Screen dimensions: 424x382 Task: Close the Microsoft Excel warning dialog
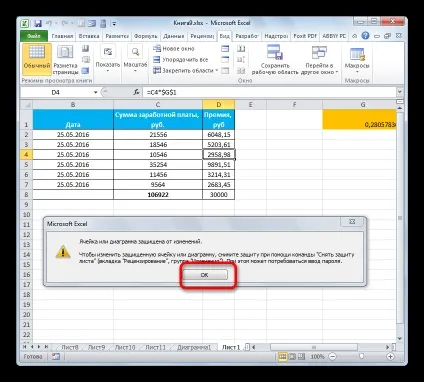[x=352, y=222]
